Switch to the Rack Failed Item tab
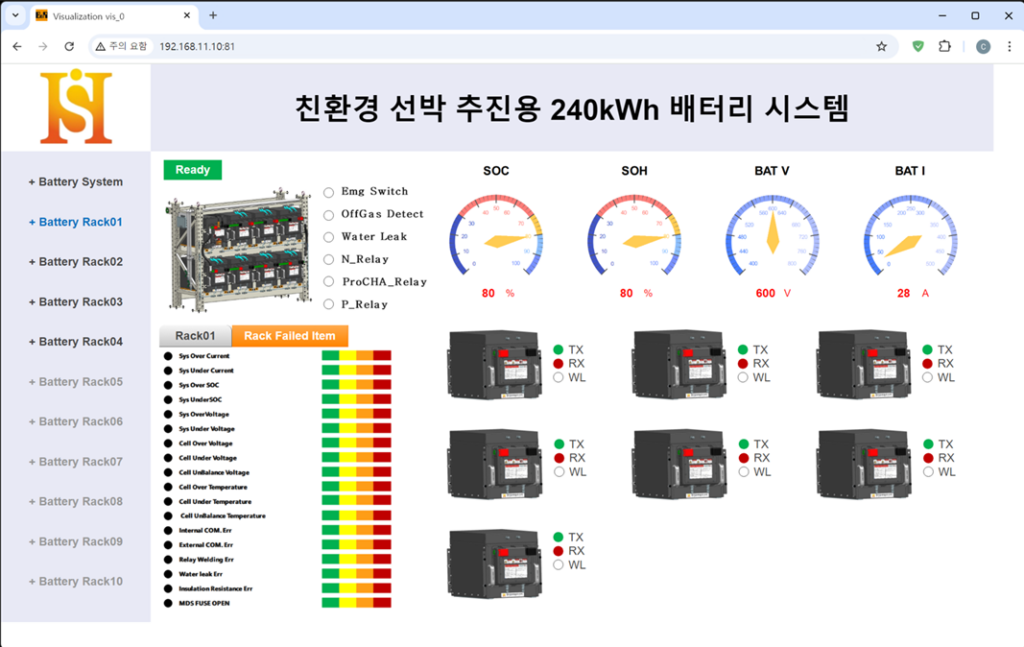 pyautogui.click(x=289, y=336)
